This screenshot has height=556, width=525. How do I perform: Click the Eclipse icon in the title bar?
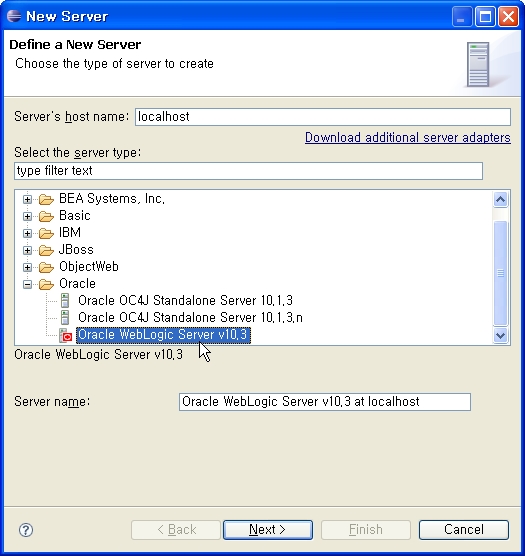[x=14, y=16]
